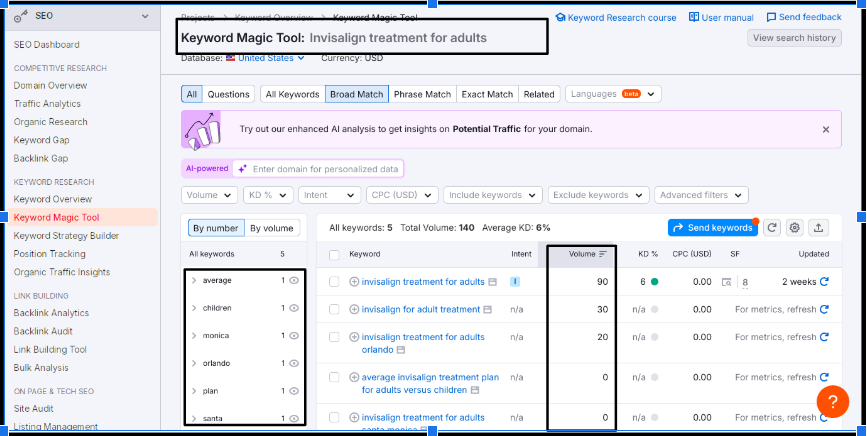The width and height of the screenshot is (867, 436).
Task: Open Backlink Gap tool
Action: 41,159
